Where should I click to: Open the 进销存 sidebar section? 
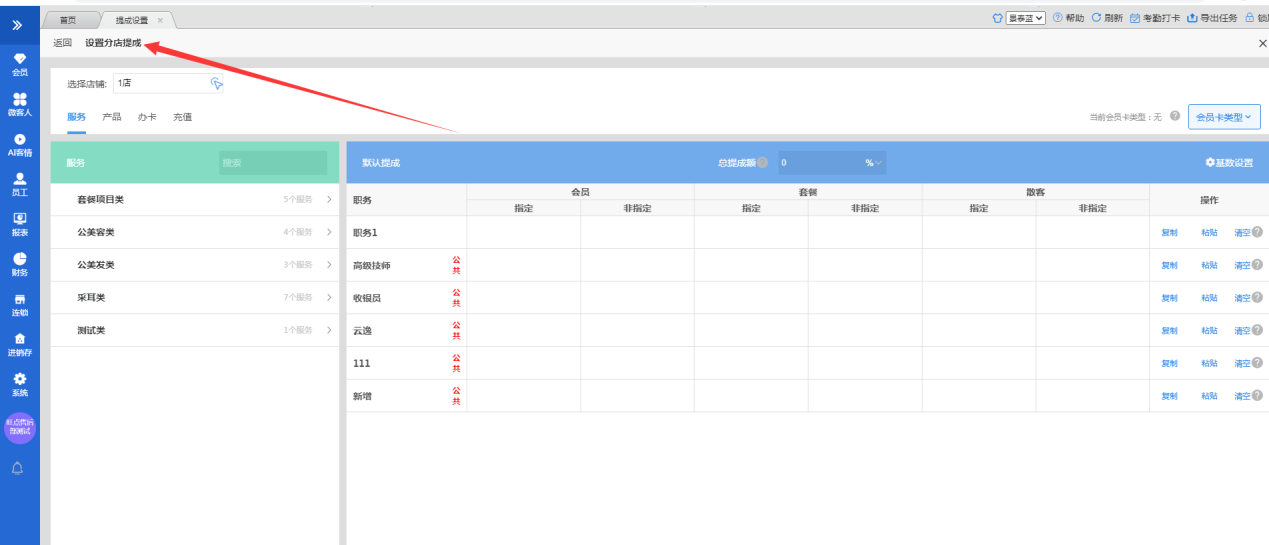[x=19, y=345]
